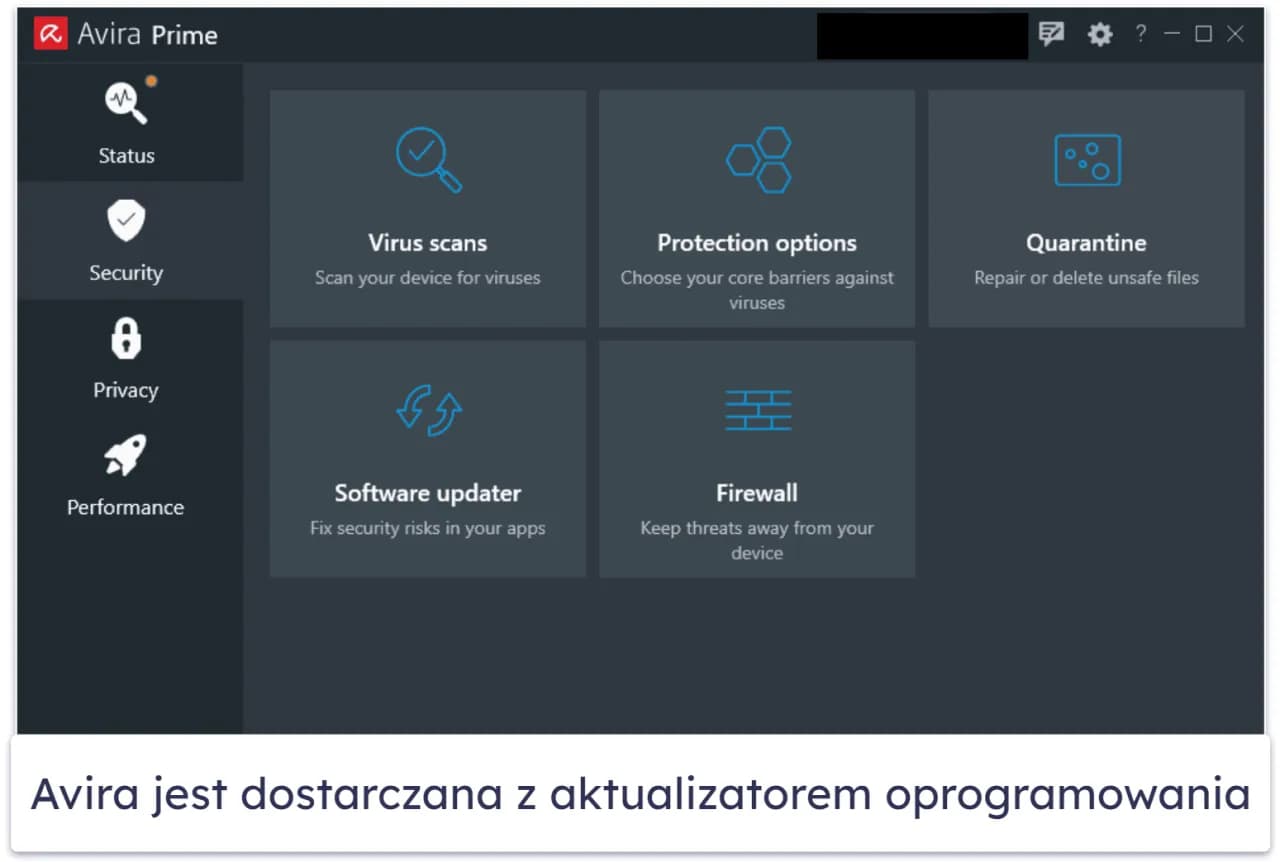Click the magnifying glass Virus scans icon
This screenshot has height=862, width=1280.
427,160
